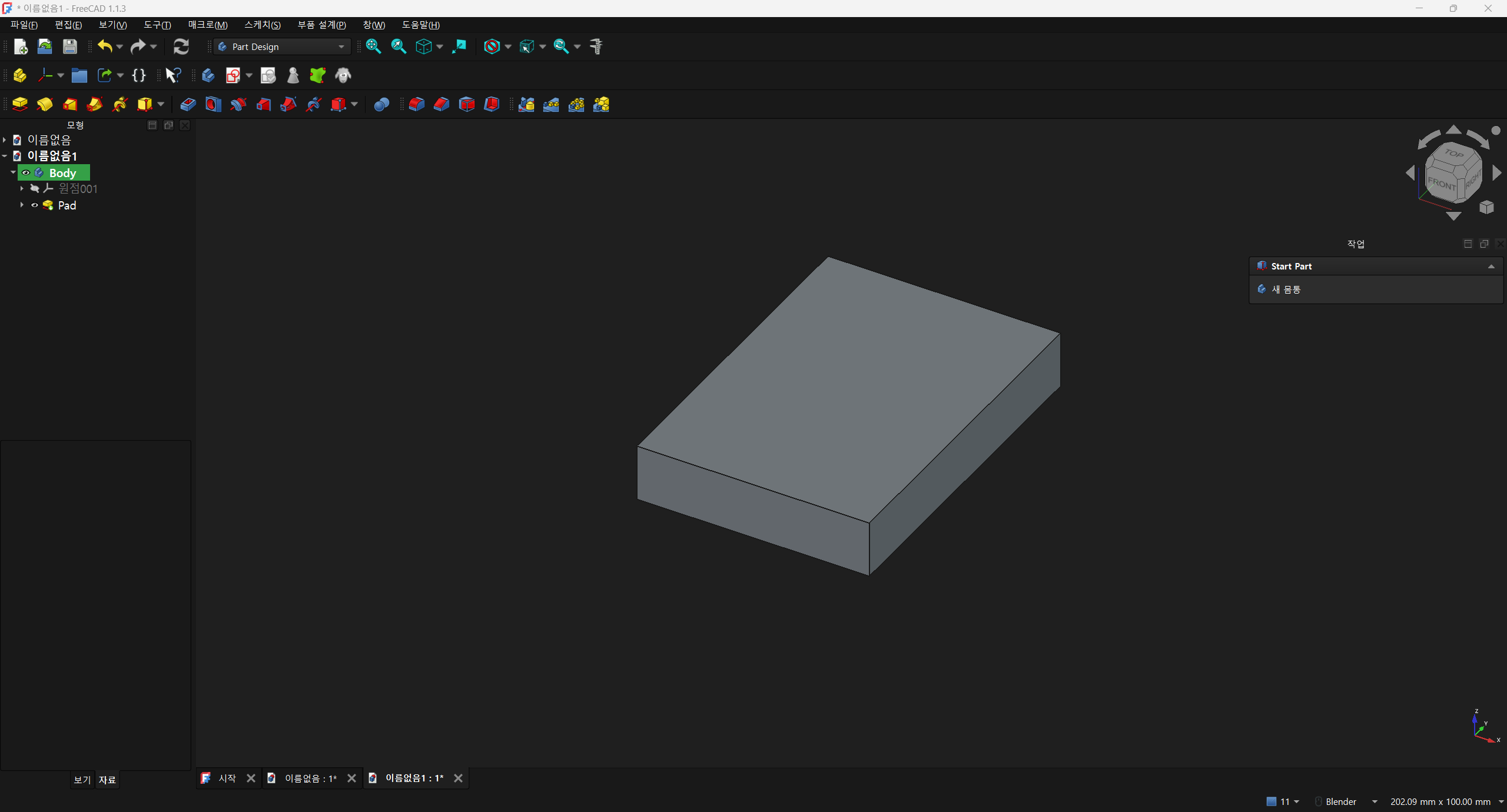Switch to the 시작 tab
Image resolution: width=1507 pixels, height=812 pixels.
tap(227, 778)
